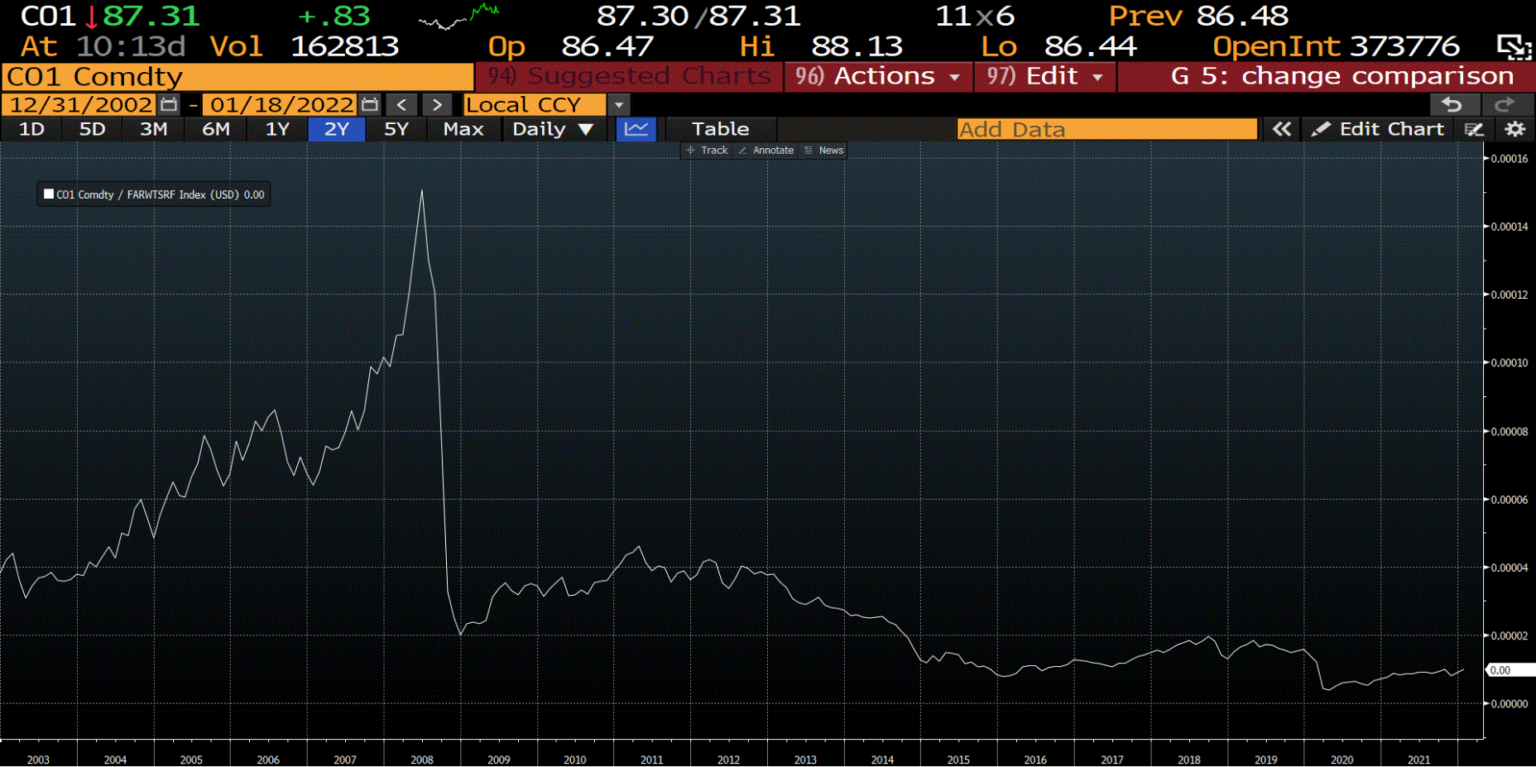The width and height of the screenshot is (1536, 767).
Task: Click the Table button
Action: (720, 128)
